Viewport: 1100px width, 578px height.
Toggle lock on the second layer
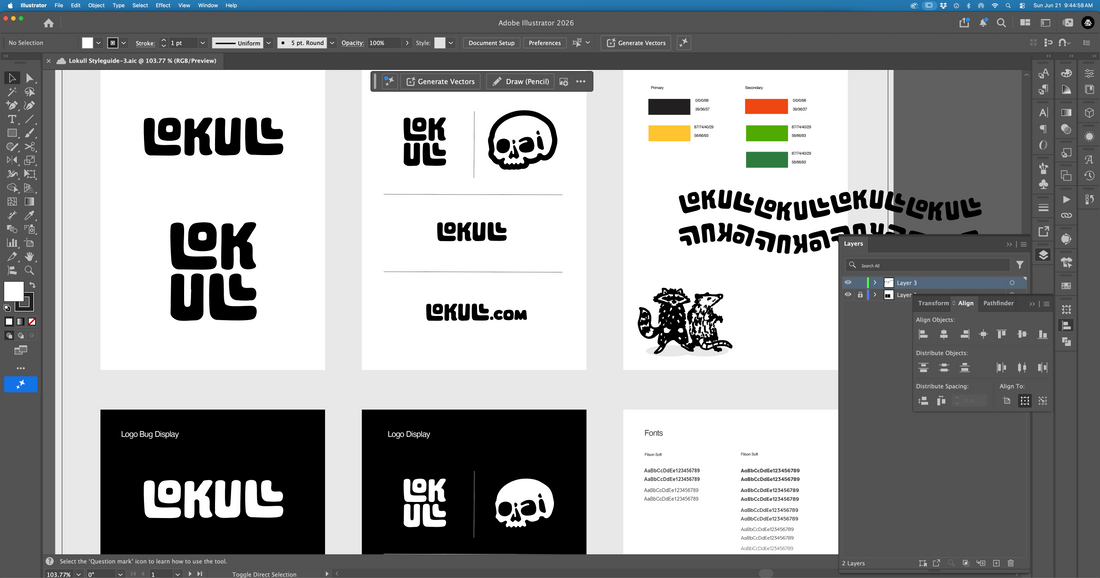pos(860,295)
